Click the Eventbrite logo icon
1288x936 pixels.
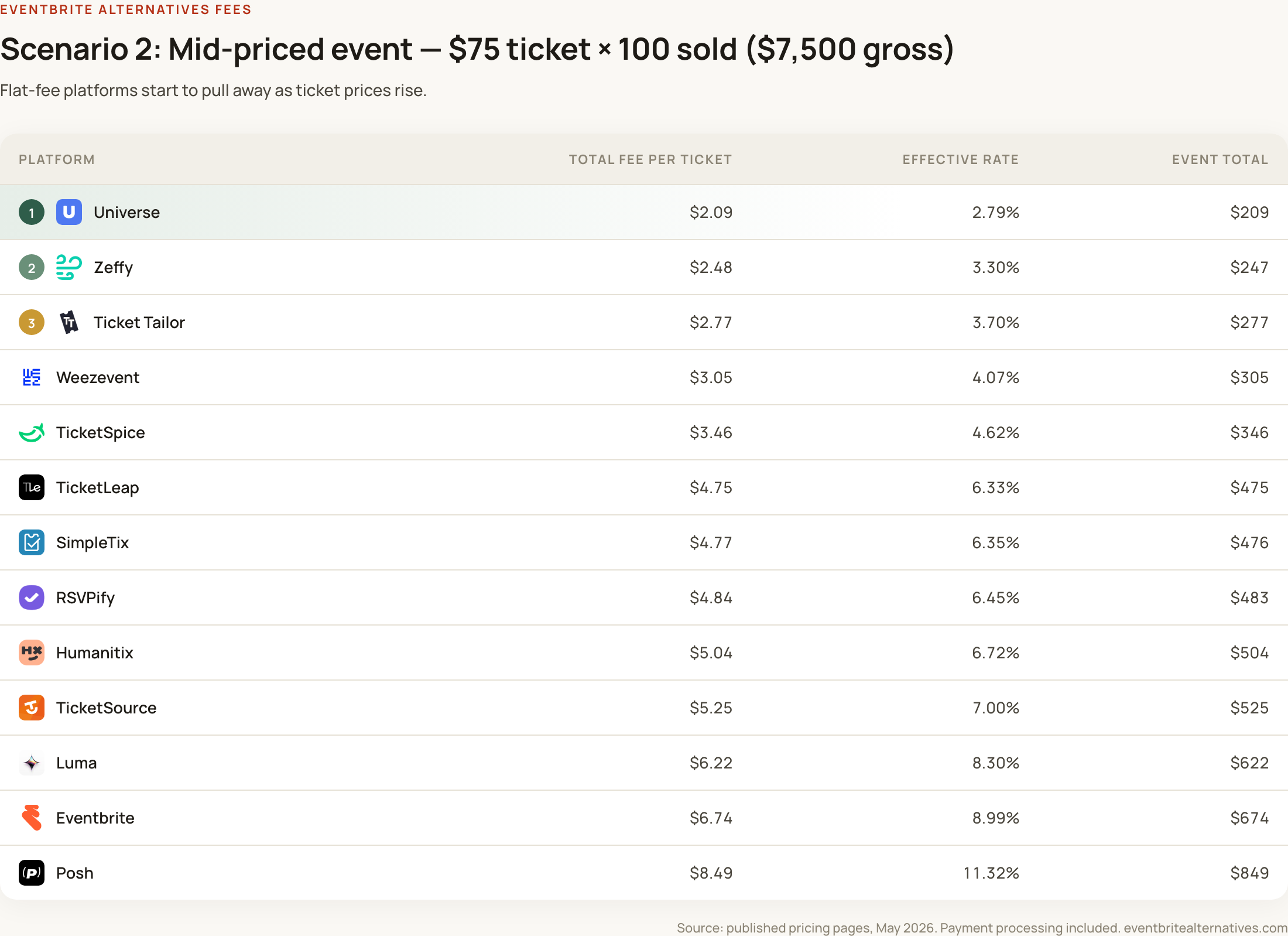coord(32,818)
